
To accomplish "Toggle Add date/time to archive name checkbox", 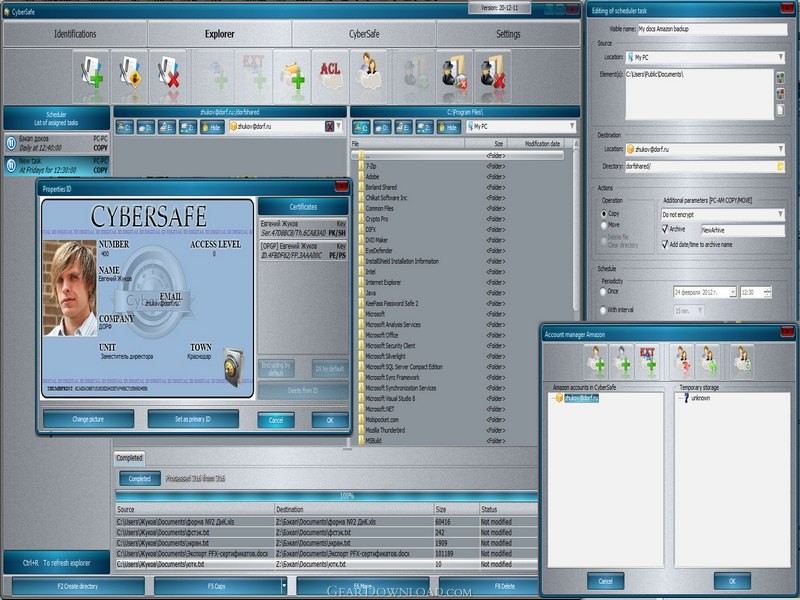I will (x=665, y=244).
